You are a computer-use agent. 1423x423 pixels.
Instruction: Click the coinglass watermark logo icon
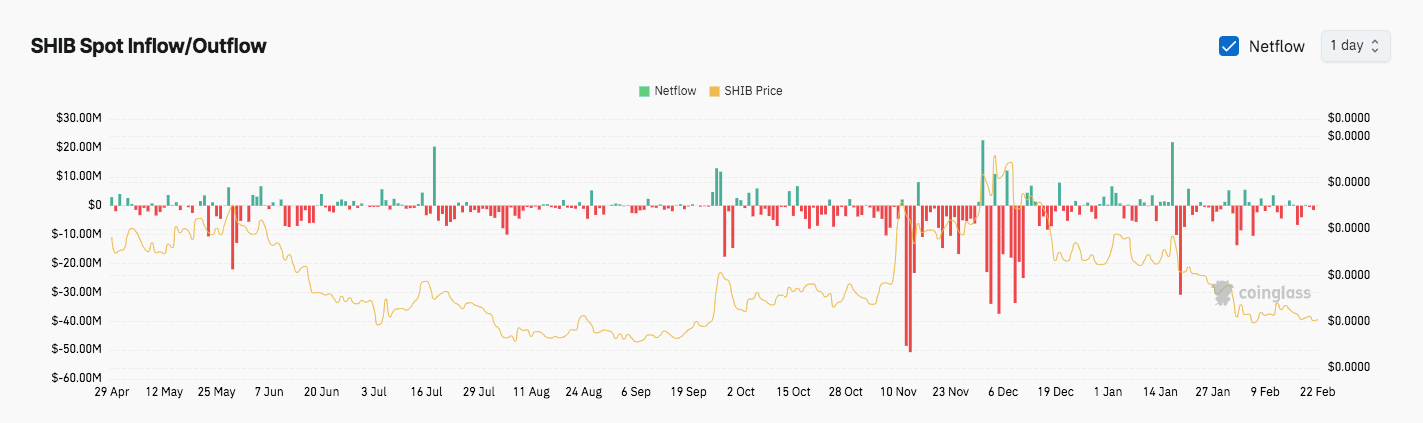coord(1222,294)
